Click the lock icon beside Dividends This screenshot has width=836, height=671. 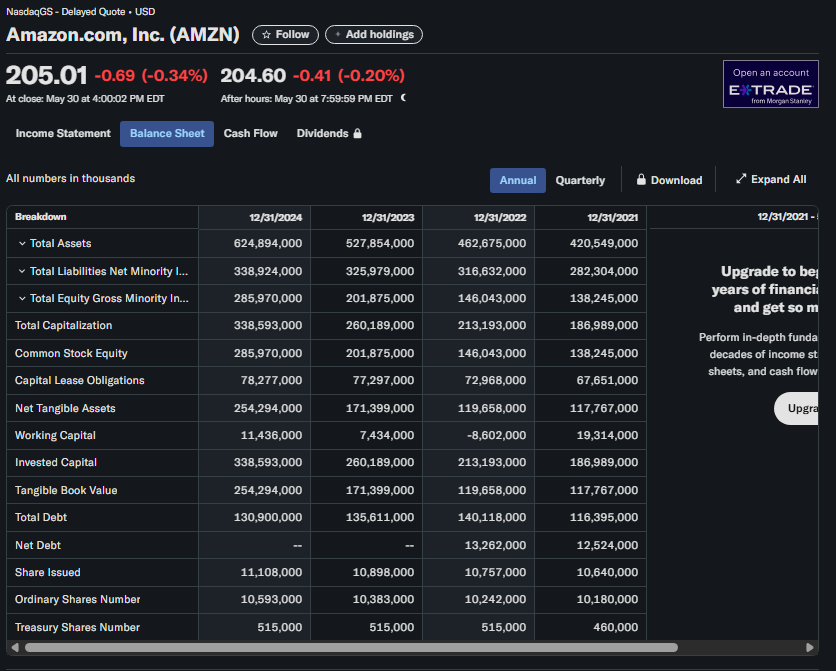tap(357, 133)
